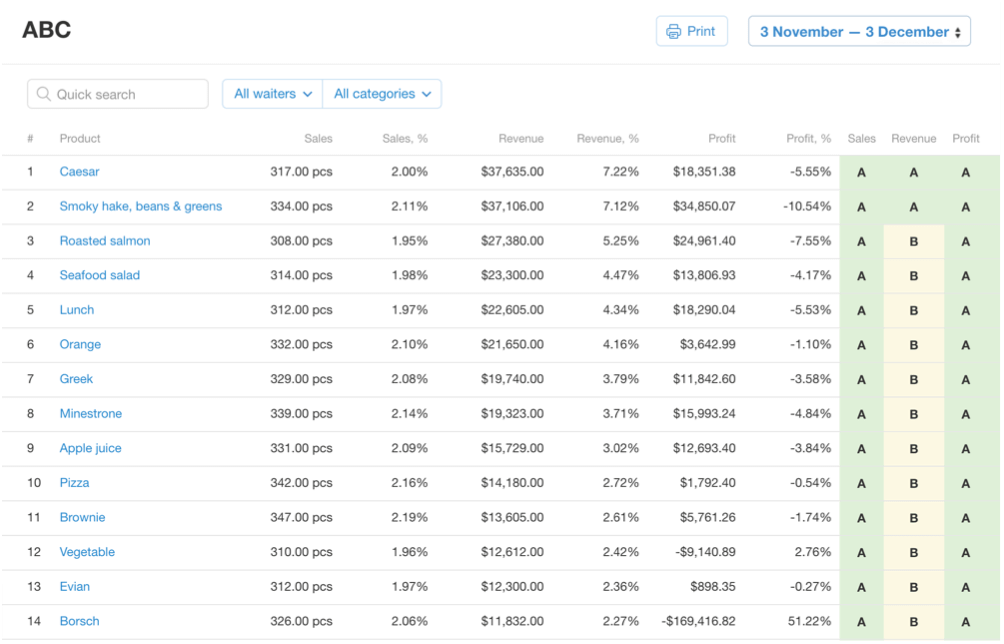Click the magnifier icon in Quick search
The image size is (1004, 644).
[x=43, y=94]
